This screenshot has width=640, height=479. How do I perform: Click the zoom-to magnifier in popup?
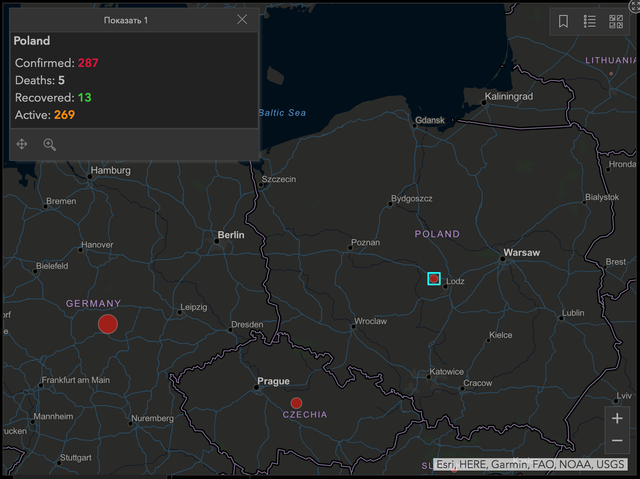coord(50,144)
